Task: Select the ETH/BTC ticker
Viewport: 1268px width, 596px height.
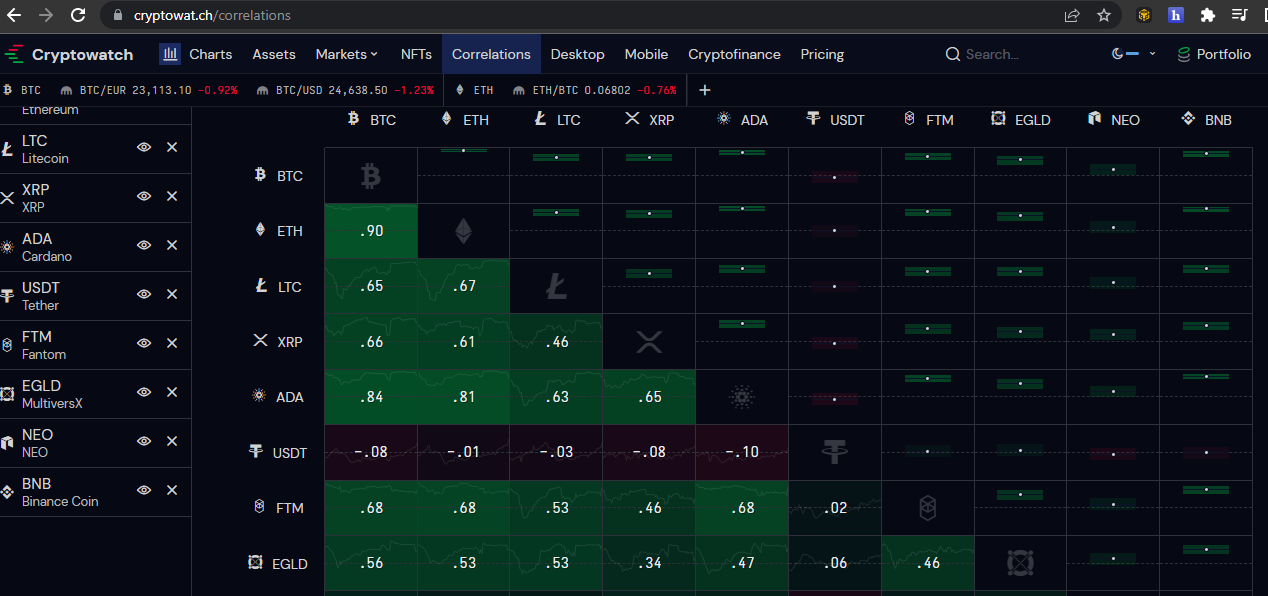Action: pos(594,90)
